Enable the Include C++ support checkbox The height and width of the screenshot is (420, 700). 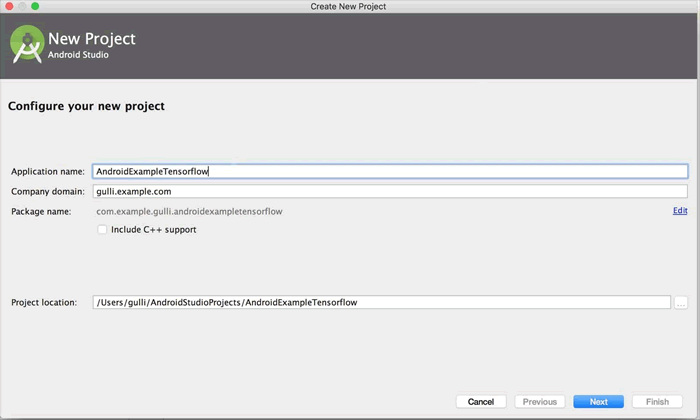click(102, 229)
